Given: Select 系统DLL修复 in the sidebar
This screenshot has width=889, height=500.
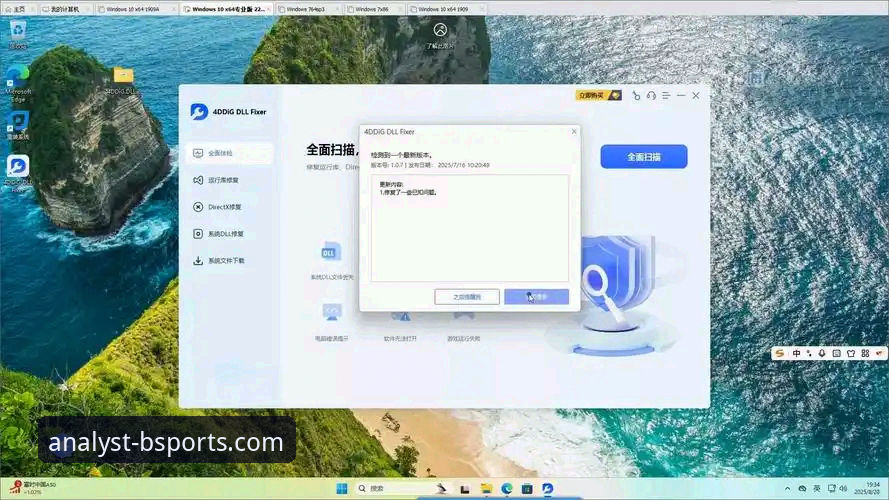Looking at the screenshot, I should point(224,234).
